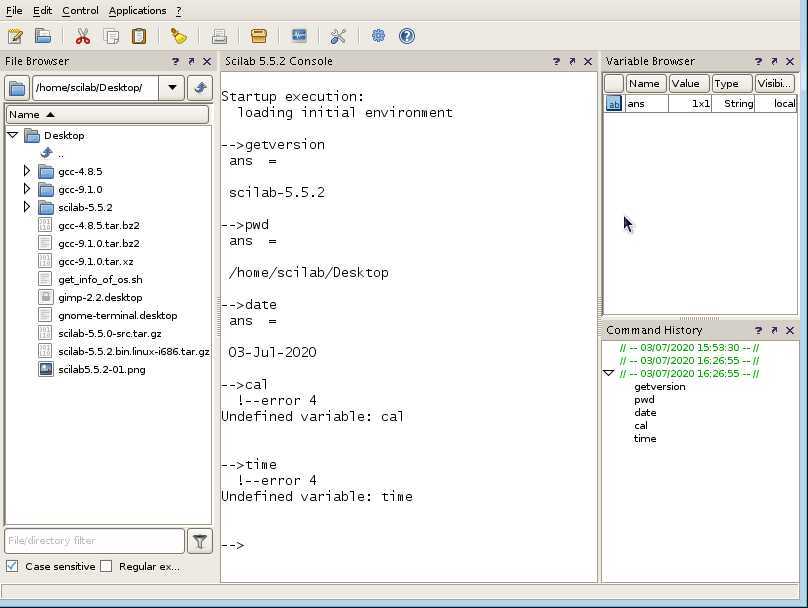
Task: Open help browser question mark icon
Action: tap(407, 36)
